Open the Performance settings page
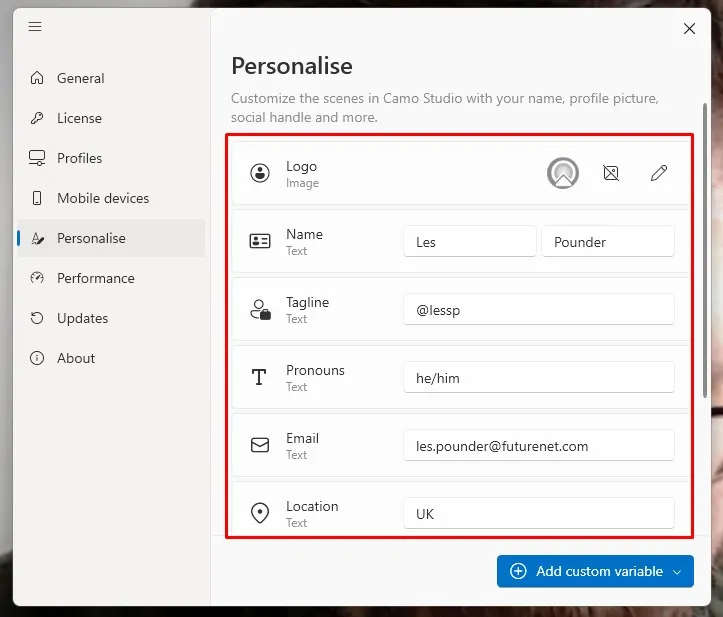The width and height of the screenshot is (723, 617). 95,278
